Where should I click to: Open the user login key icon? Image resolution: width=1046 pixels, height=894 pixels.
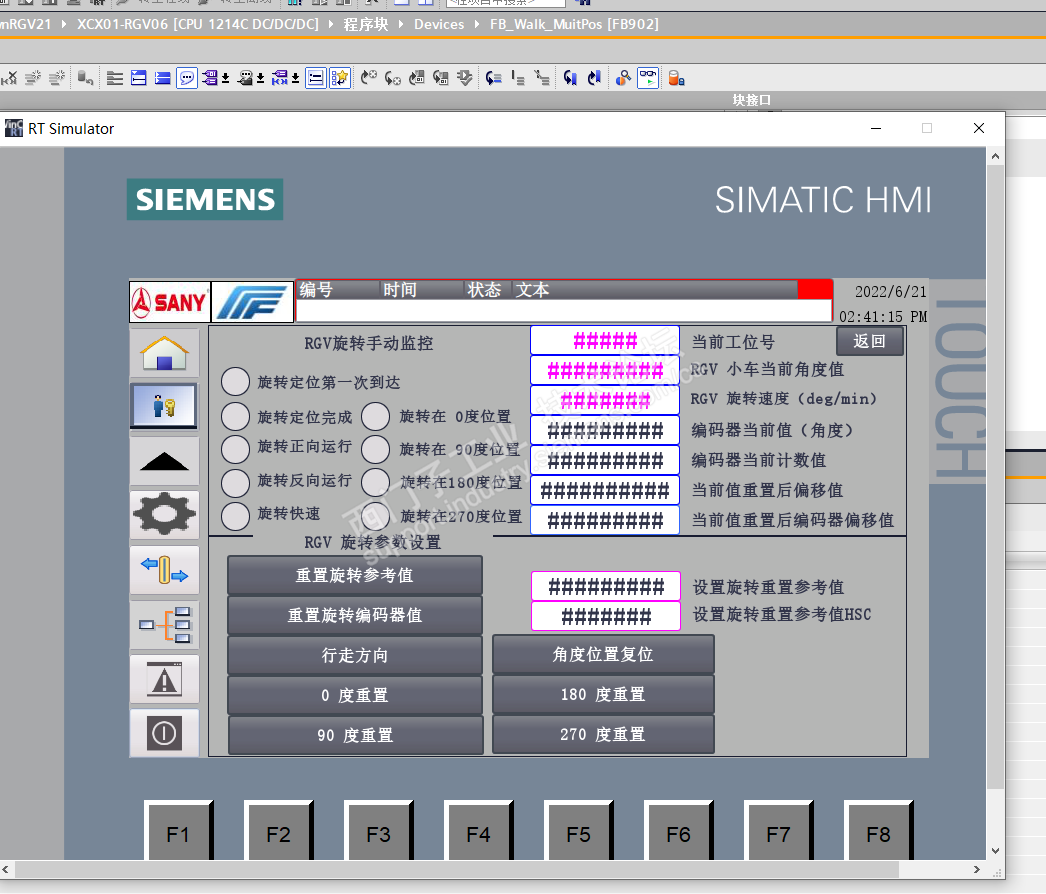[x=164, y=406]
